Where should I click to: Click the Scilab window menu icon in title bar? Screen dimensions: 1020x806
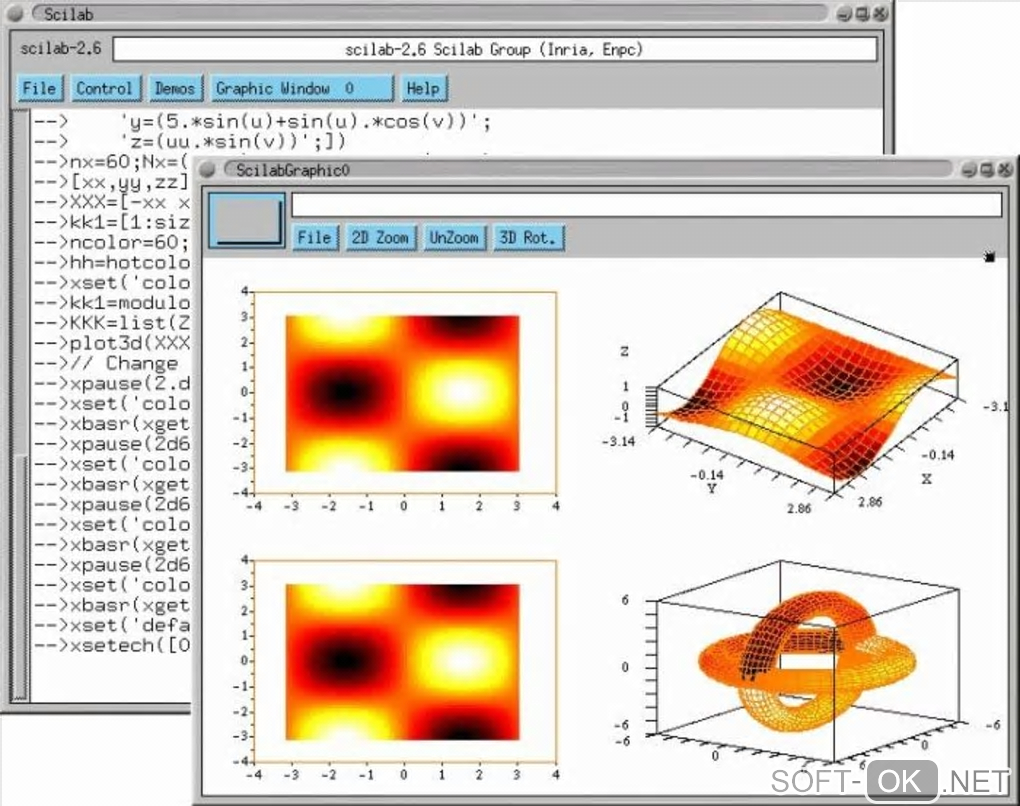(16, 13)
